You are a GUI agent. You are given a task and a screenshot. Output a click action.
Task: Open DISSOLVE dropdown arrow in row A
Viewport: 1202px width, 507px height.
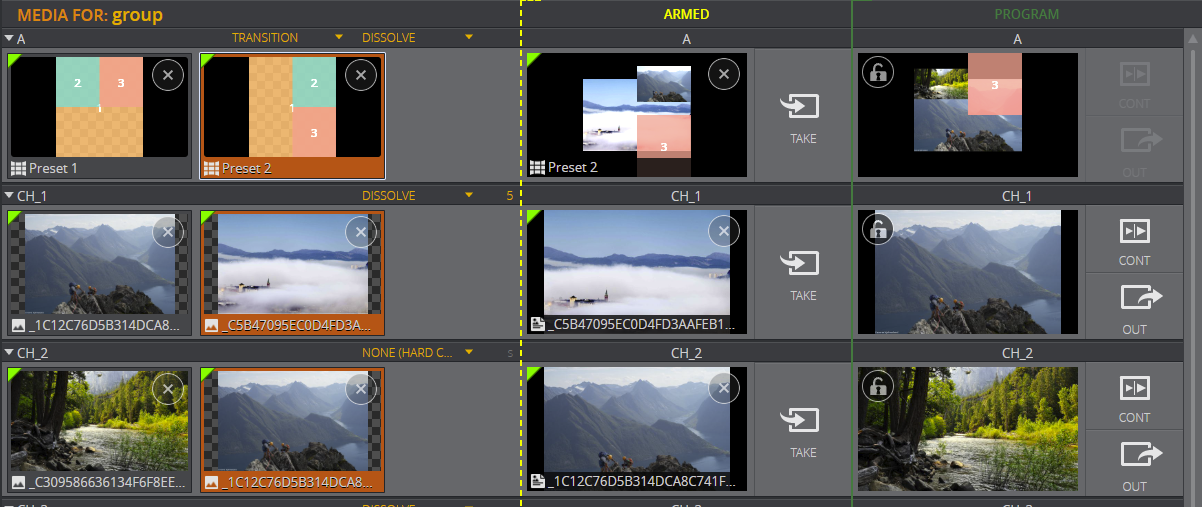[469, 38]
